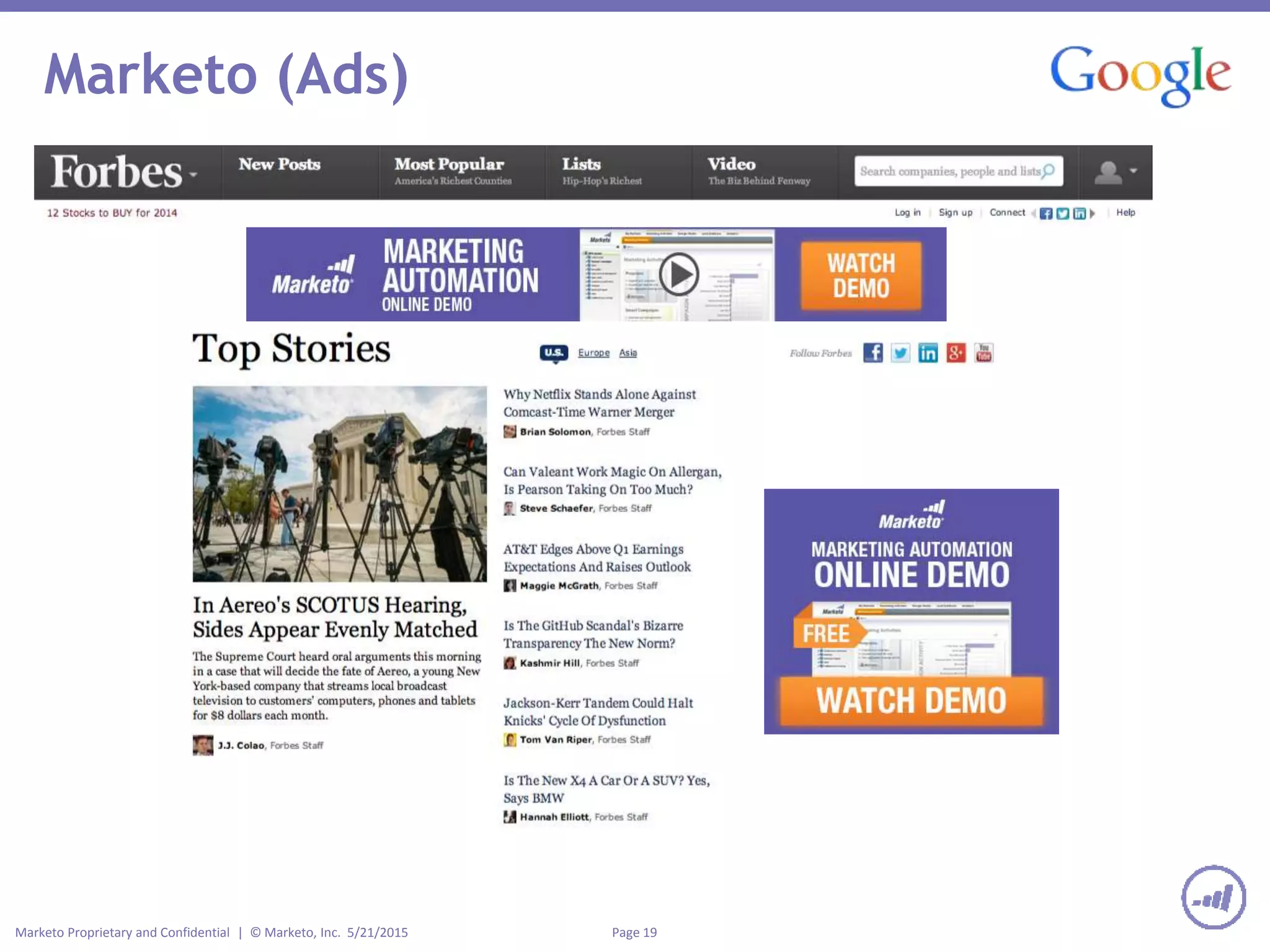Click the Steve Schaefer author name
Image resolution: width=1270 pixels, height=952 pixels.
[x=556, y=508]
